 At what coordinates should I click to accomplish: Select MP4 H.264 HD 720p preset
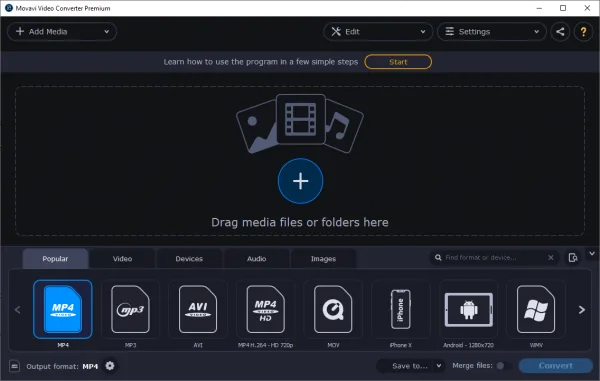tap(266, 309)
